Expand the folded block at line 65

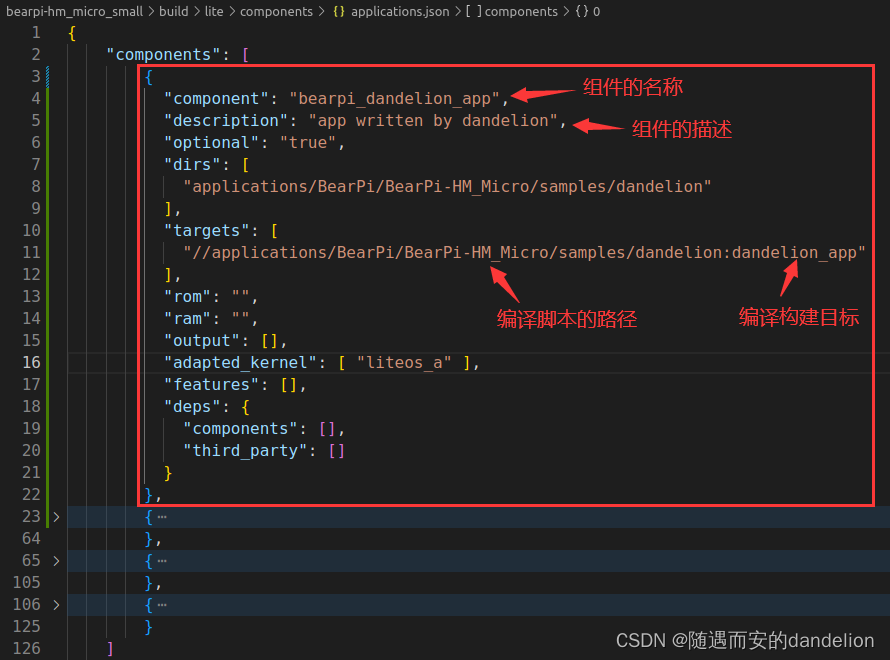point(56,561)
